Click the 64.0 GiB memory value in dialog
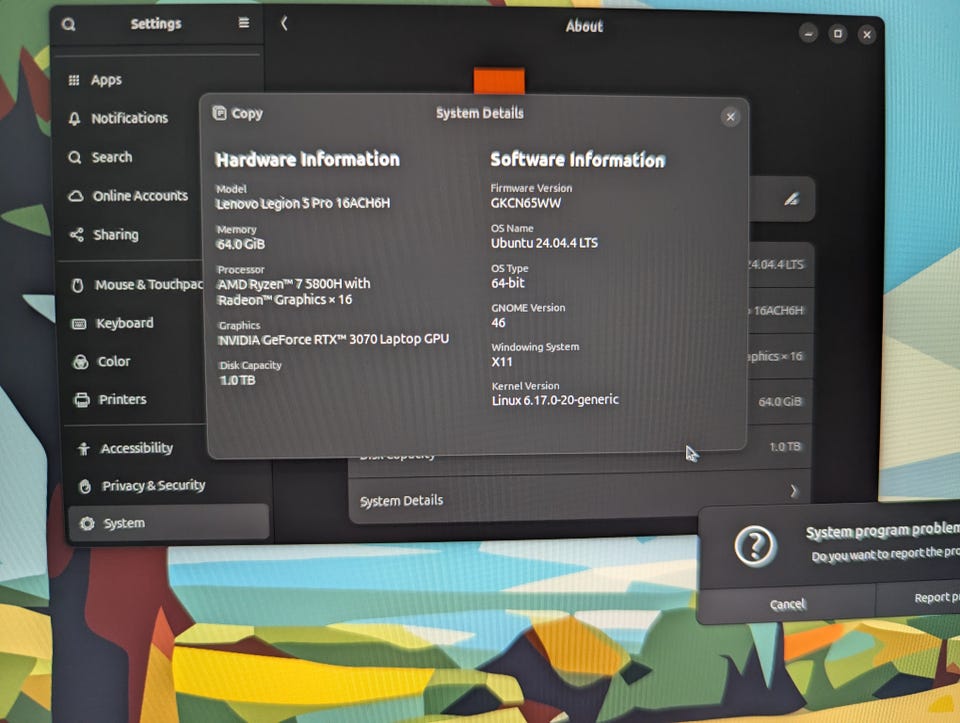 coord(241,244)
